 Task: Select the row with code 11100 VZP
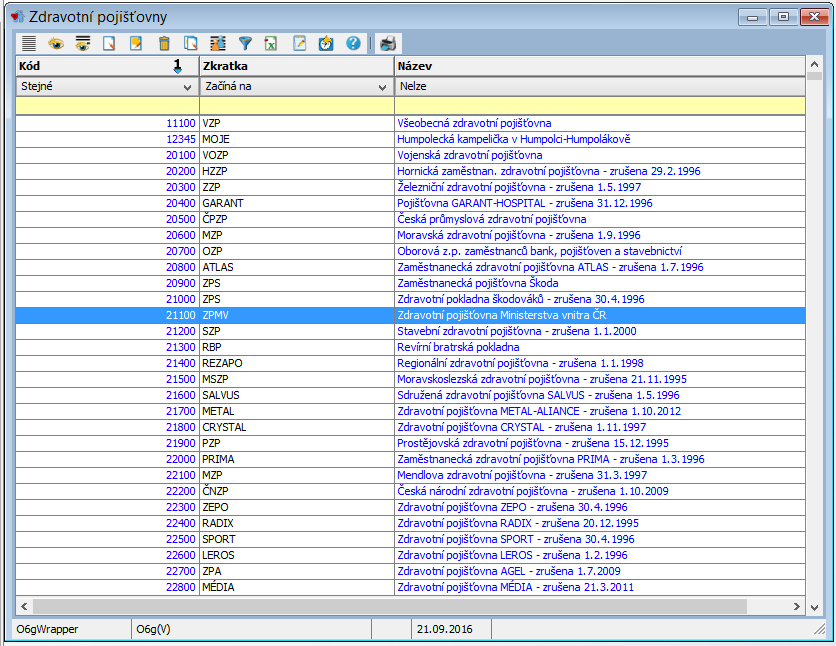[x=300, y=123]
